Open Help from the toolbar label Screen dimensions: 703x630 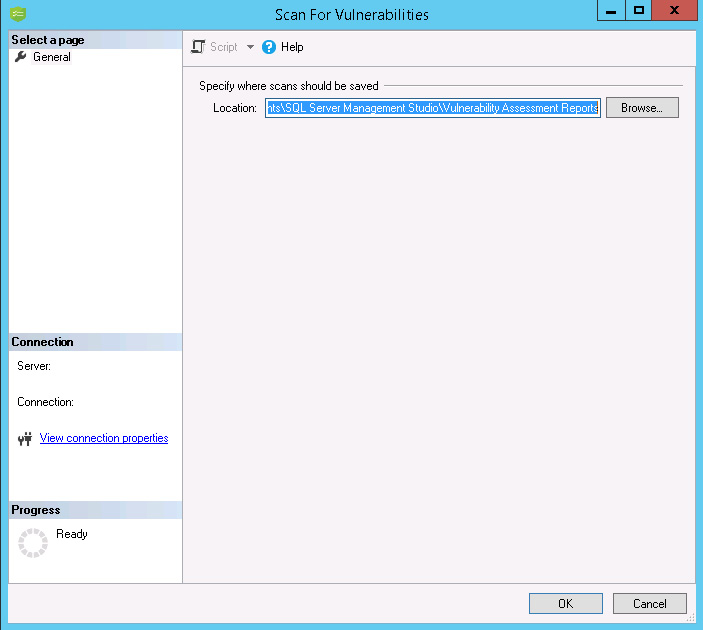coord(292,47)
